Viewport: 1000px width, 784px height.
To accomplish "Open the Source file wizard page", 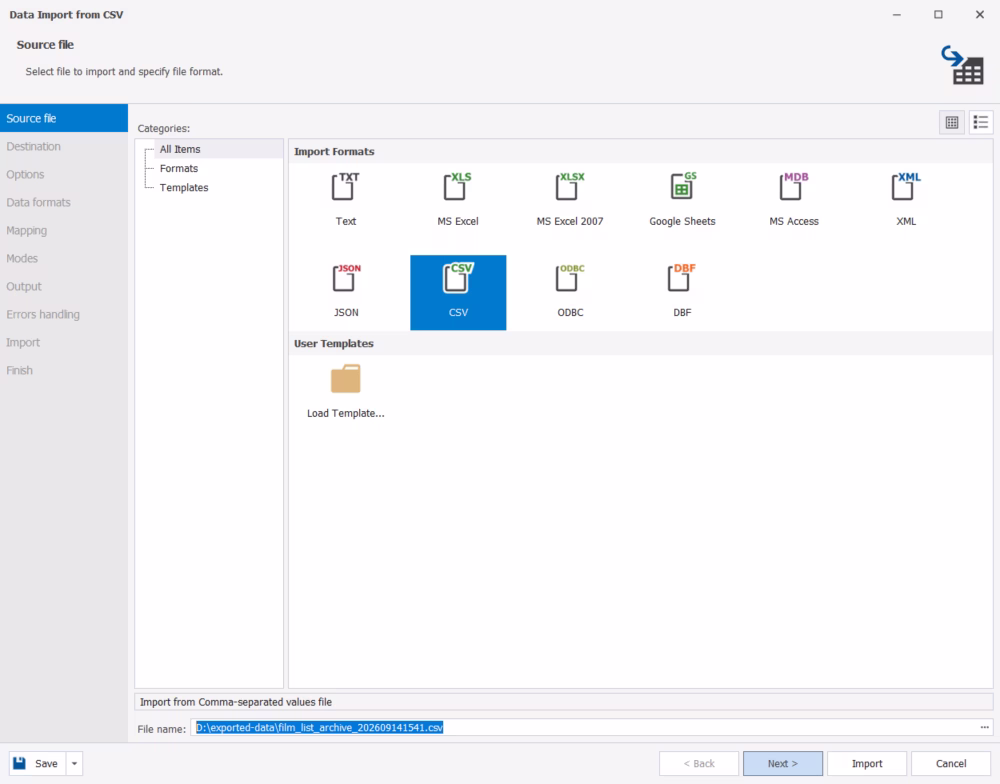I will coord(64,118).
